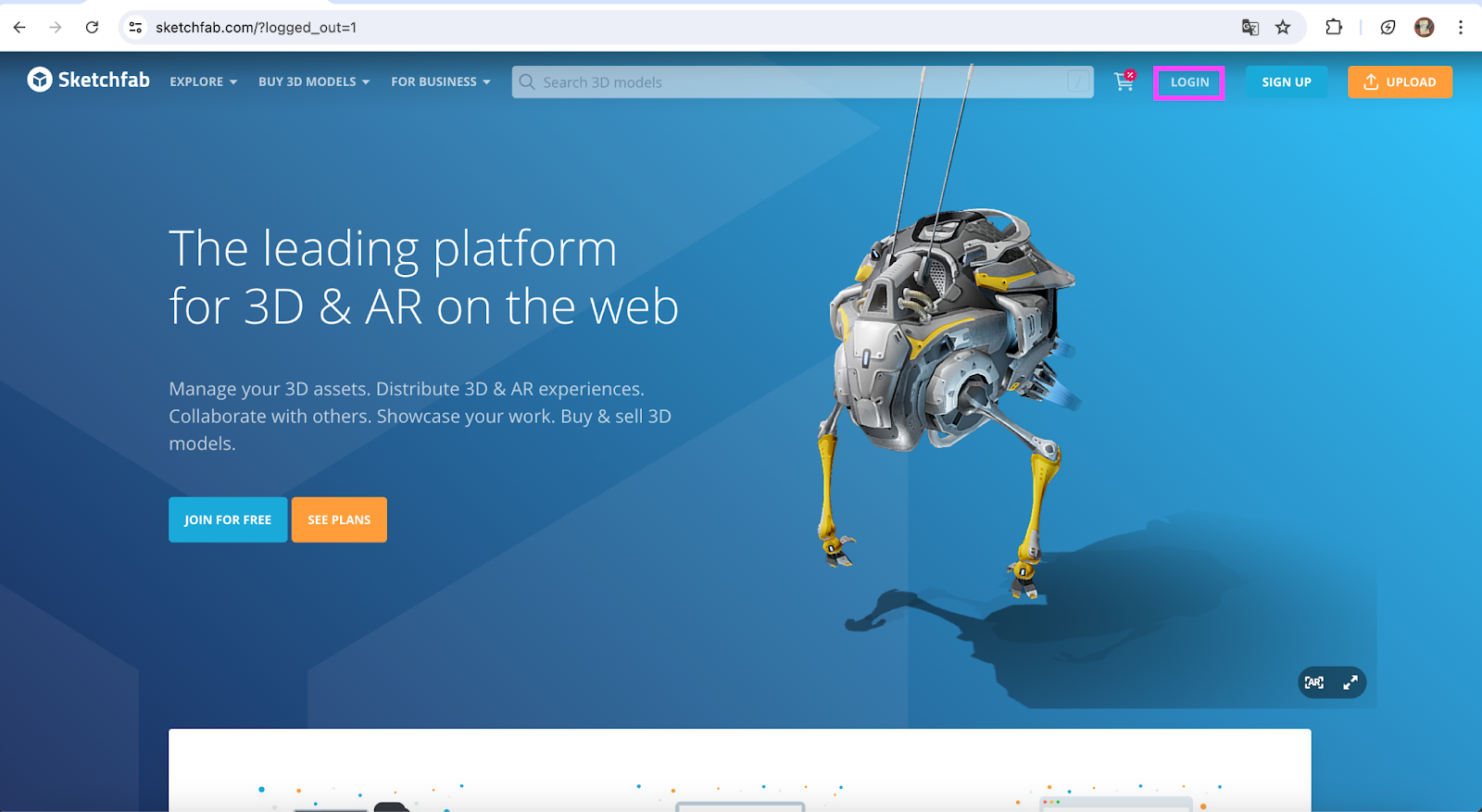
Task: Open the Buy 3D Models dropdown
Action: coord(313,82)
